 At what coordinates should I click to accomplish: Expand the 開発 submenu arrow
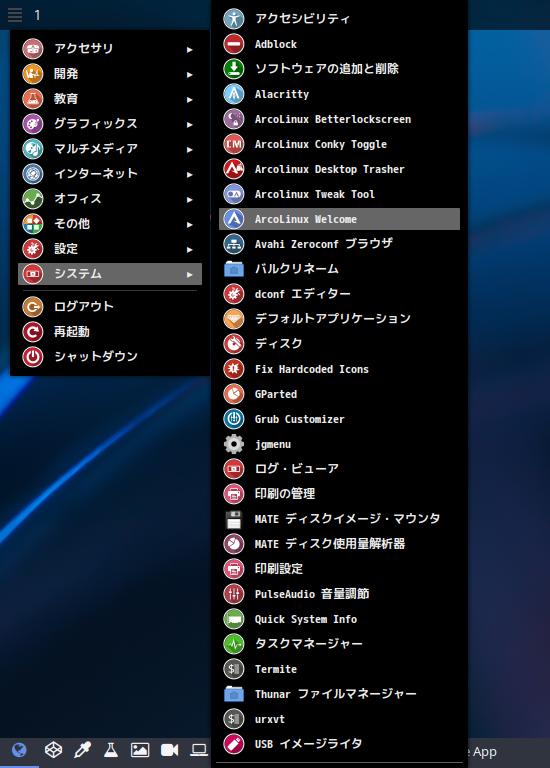coord(190,74)
